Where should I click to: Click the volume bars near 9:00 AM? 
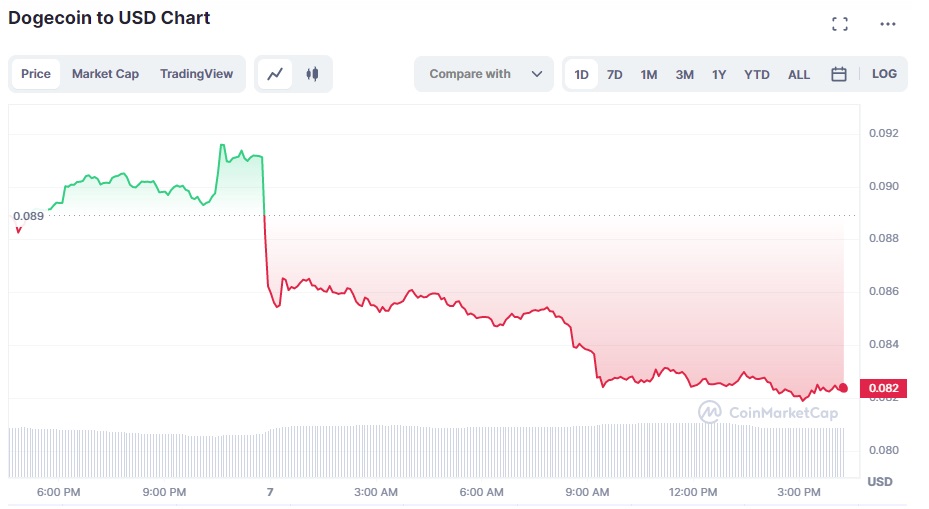tap(587, 452)
